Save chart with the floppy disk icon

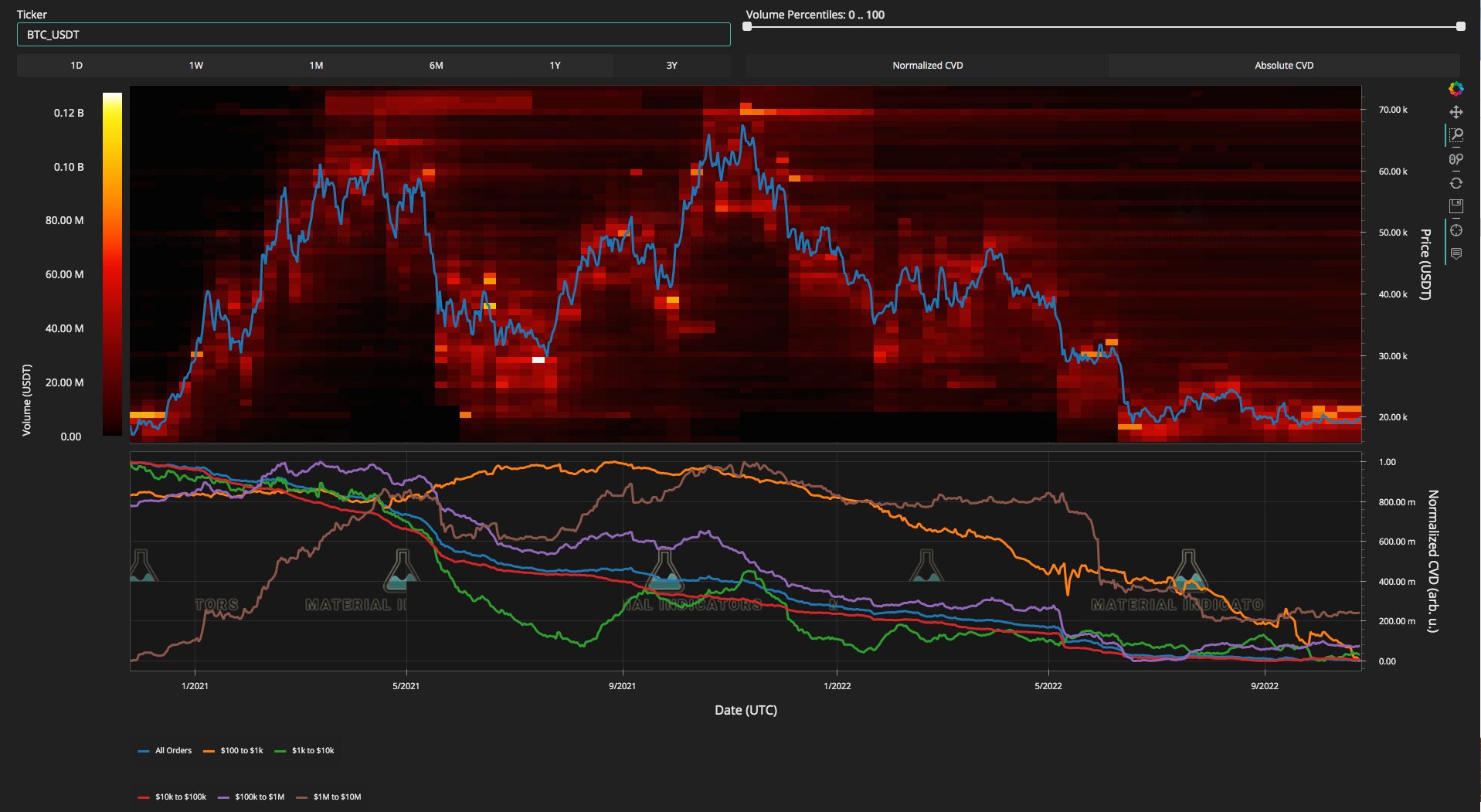pyautogui.click(x=1456, y=206)
